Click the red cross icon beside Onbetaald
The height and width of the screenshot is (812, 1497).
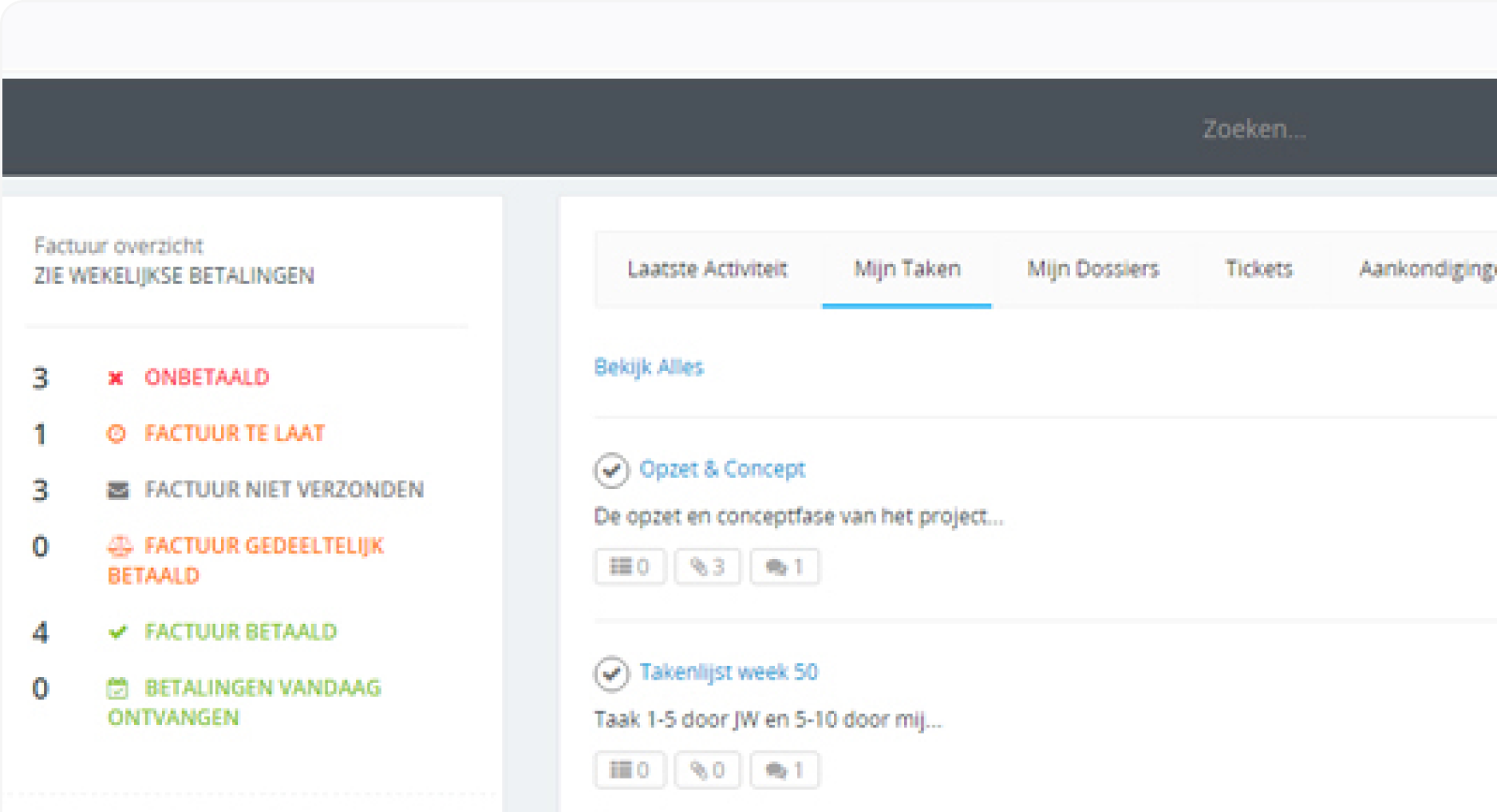pos(116,378)
